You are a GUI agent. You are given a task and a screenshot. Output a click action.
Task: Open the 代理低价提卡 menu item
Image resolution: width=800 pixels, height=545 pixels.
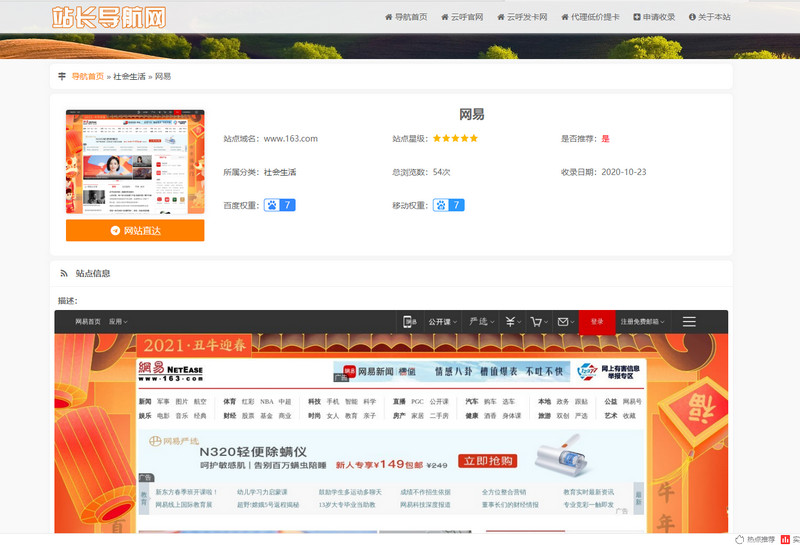point(590,17)
